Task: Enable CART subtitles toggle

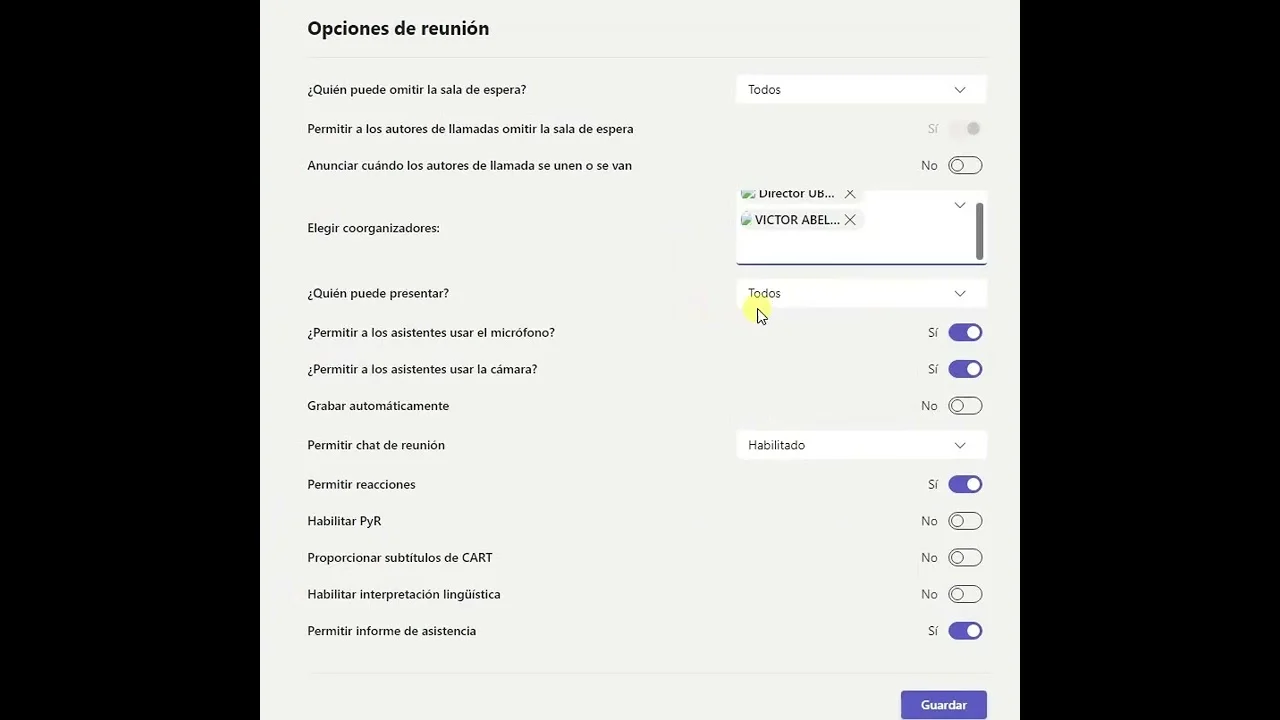Action: click(x=965, y=558)
